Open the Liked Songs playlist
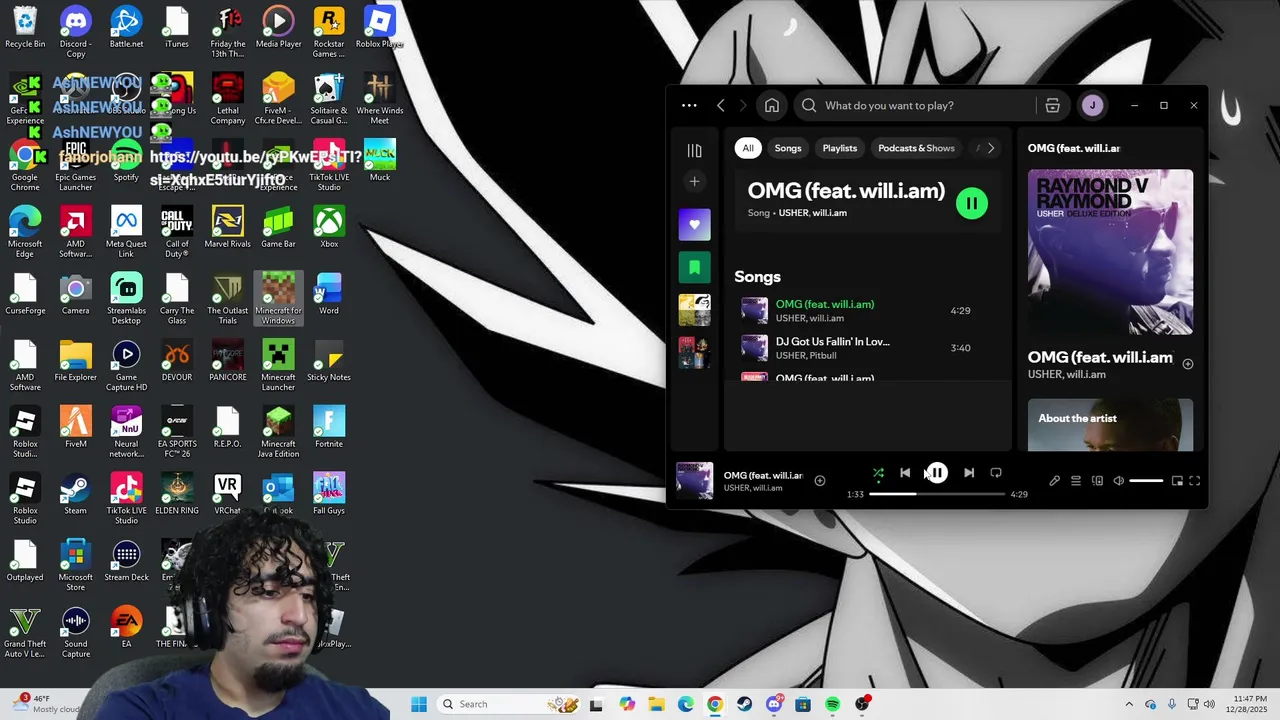The height and width of the screenshot is (720, 1280). (x=695, y=224)
